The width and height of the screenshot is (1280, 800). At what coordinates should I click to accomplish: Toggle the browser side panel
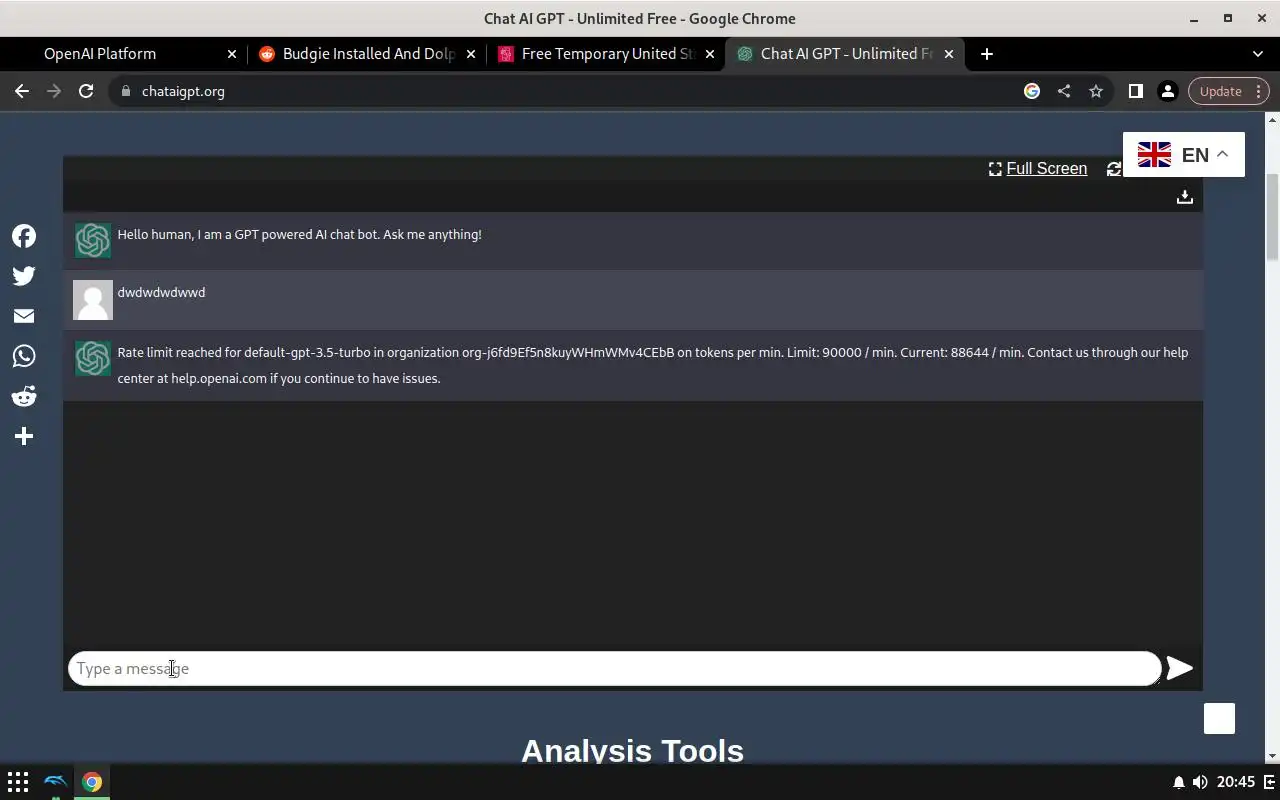[1135, 91]
